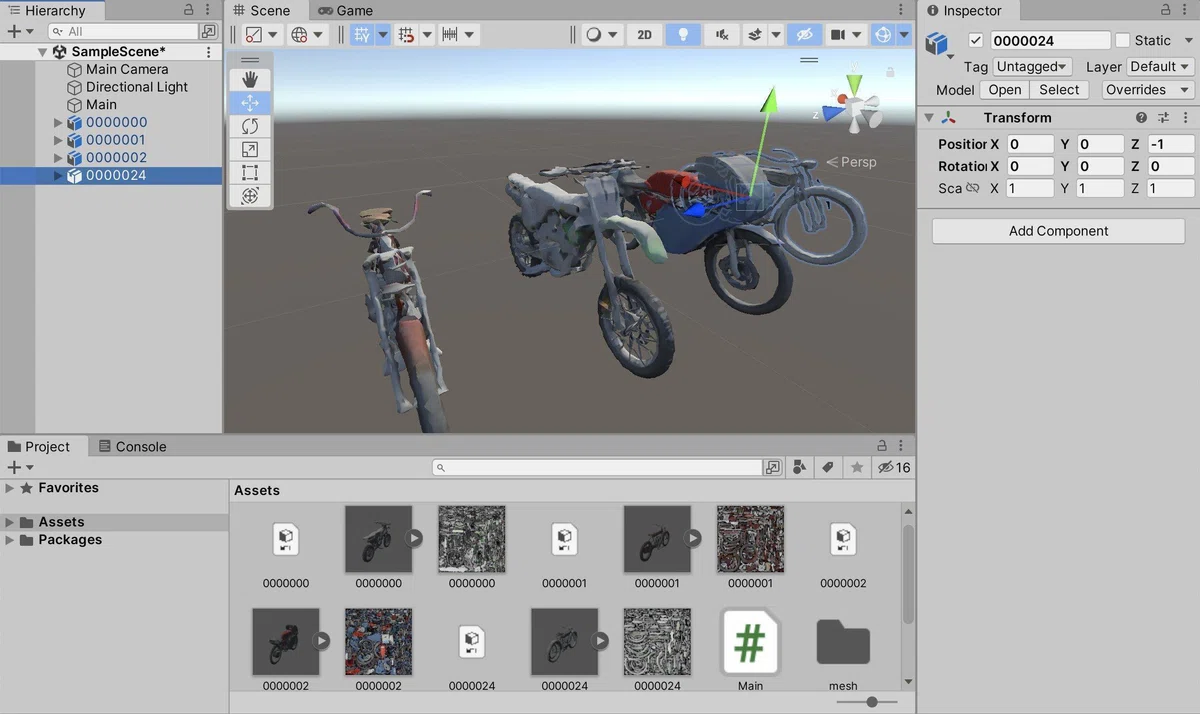Screen dimensions: 1200x714
Task: Expand the Packages folder in Project
Action: tap(9, 540)
